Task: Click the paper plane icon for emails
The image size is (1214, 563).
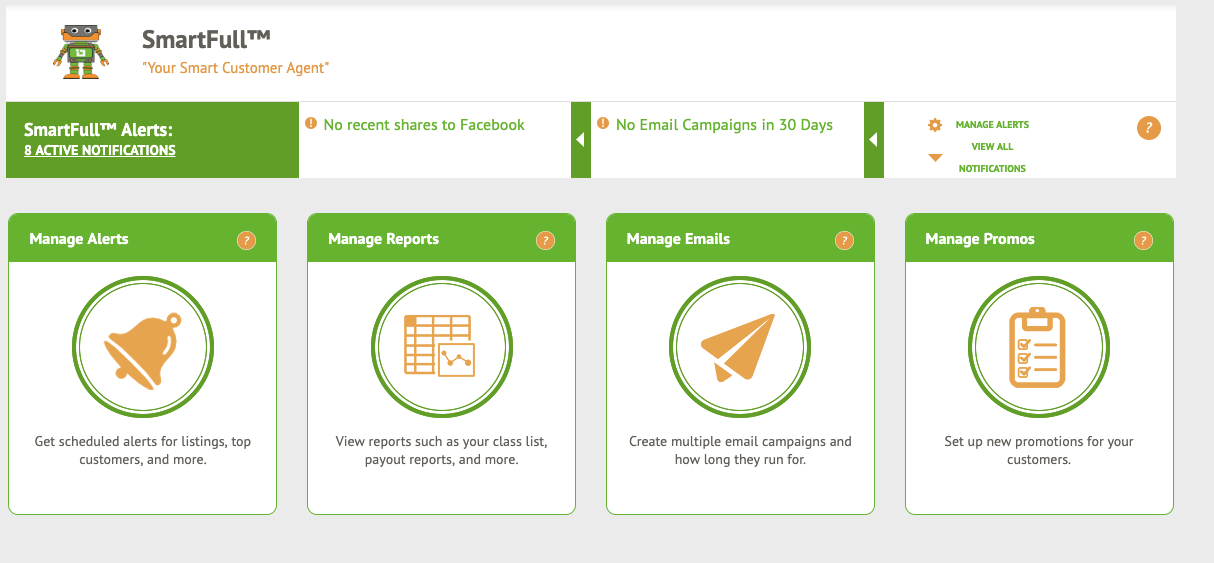Action: pyautogui.click(x=740, y=345)
